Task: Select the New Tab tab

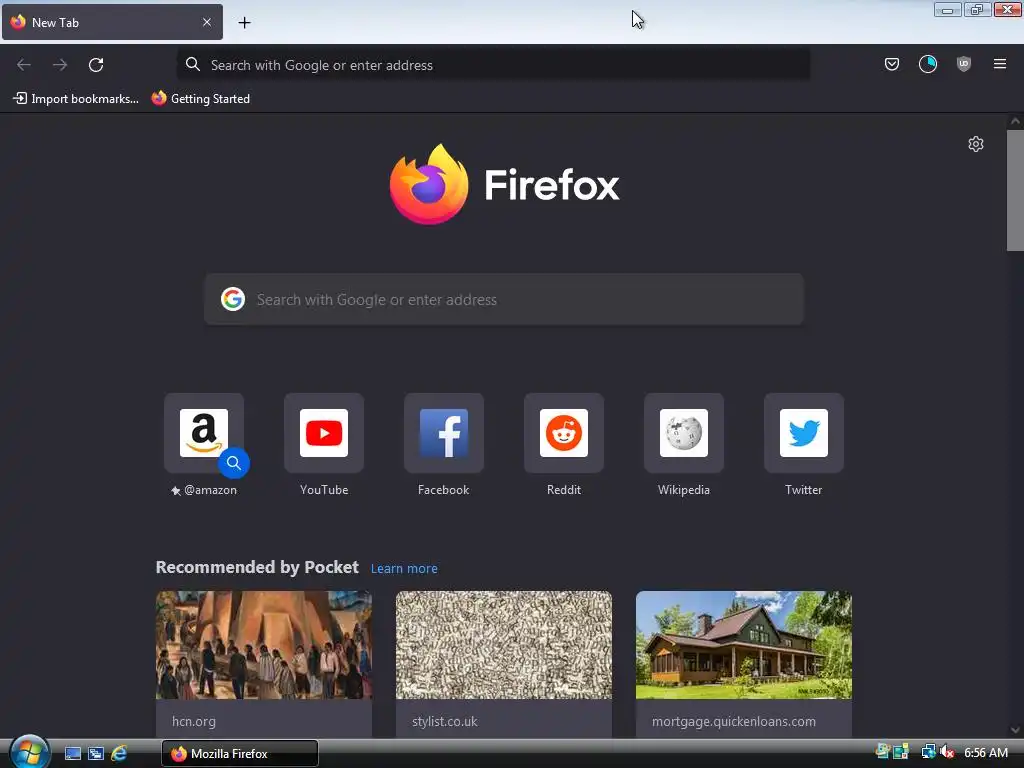Action: pyautogui.click(x=112, y=22)
